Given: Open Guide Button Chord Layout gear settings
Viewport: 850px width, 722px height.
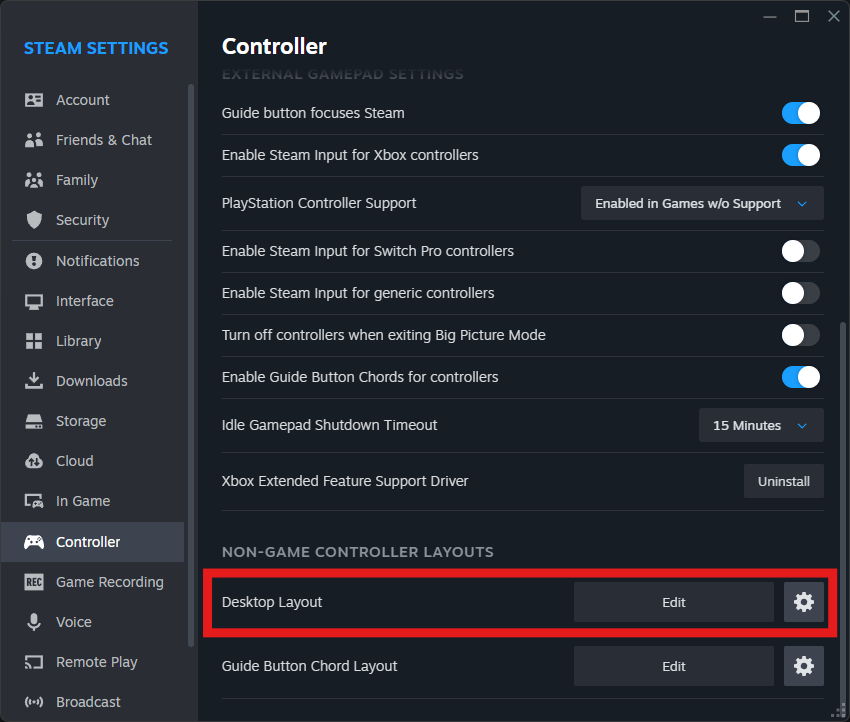Looking at the screenshot, I should 804,666.
